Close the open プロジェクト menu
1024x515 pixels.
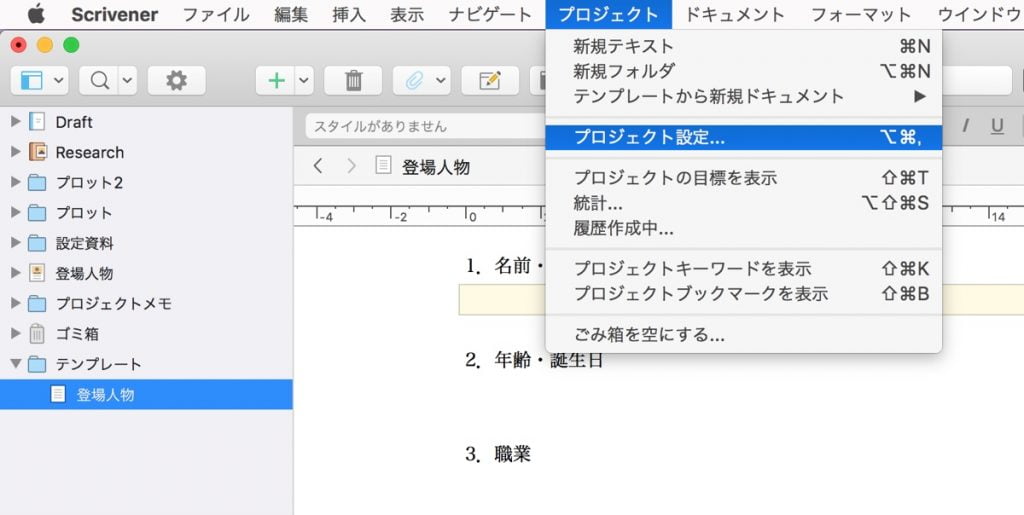coord(609,14)
